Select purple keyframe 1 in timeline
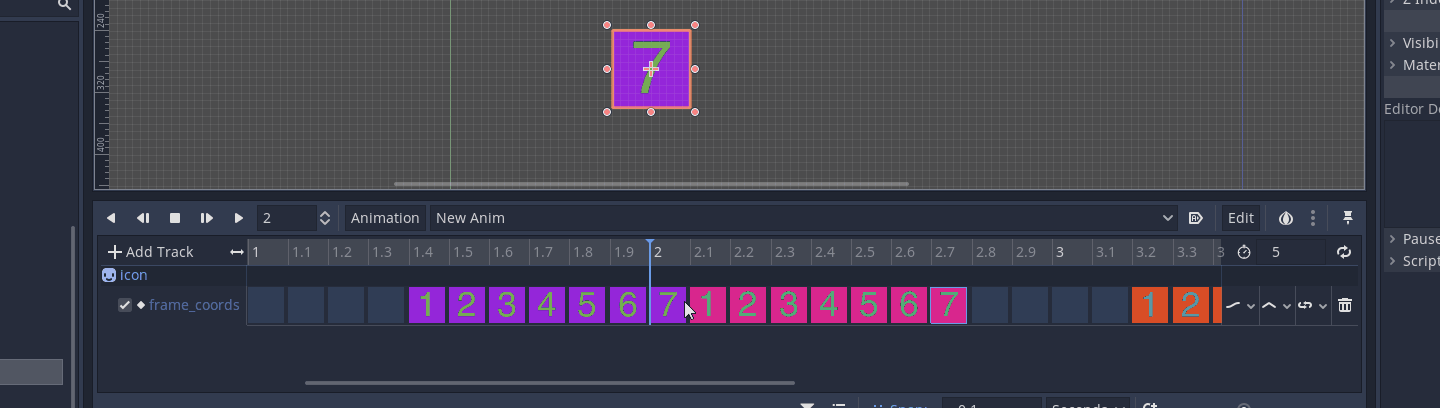This screenshot has width=1440, height=408. pos(426,305)
